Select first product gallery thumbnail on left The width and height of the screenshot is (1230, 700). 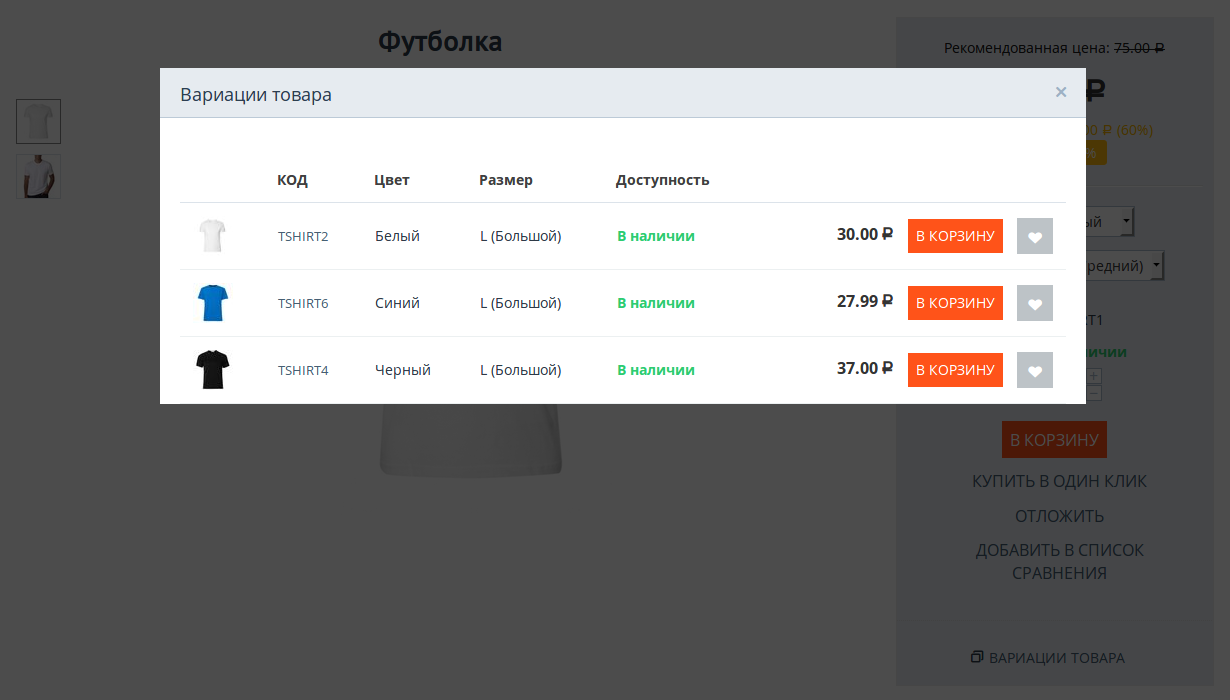point(39,122)
